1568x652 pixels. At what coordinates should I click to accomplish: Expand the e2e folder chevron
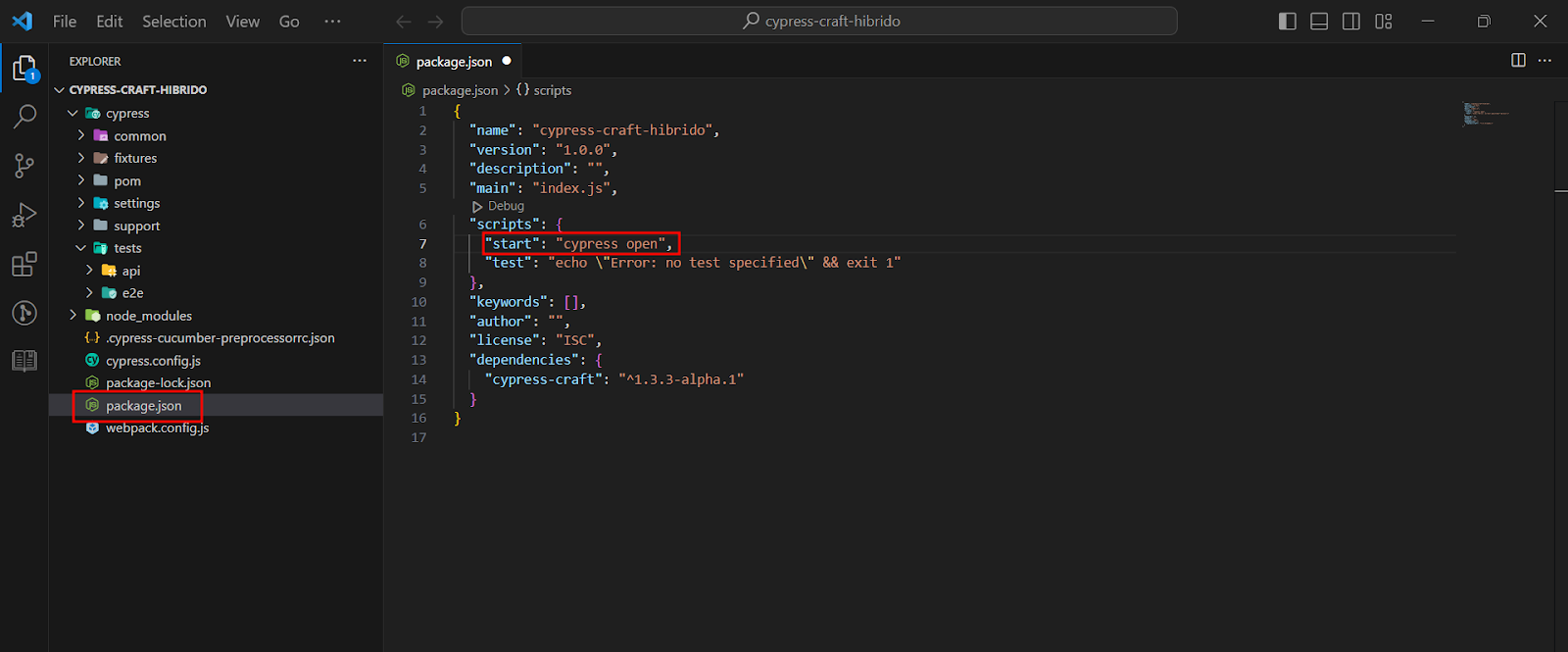[x=89, y=292]
